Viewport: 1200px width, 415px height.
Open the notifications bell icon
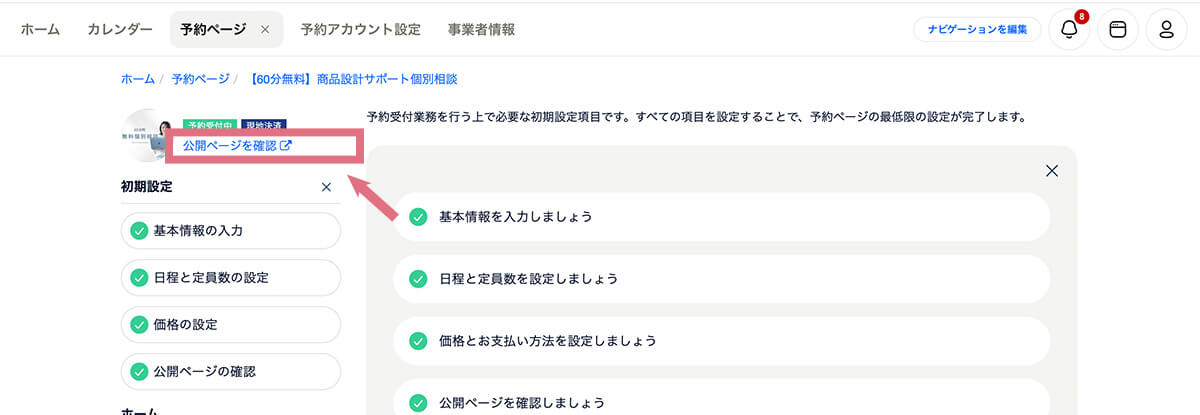pyautogui.click(x=1068, y=30)
